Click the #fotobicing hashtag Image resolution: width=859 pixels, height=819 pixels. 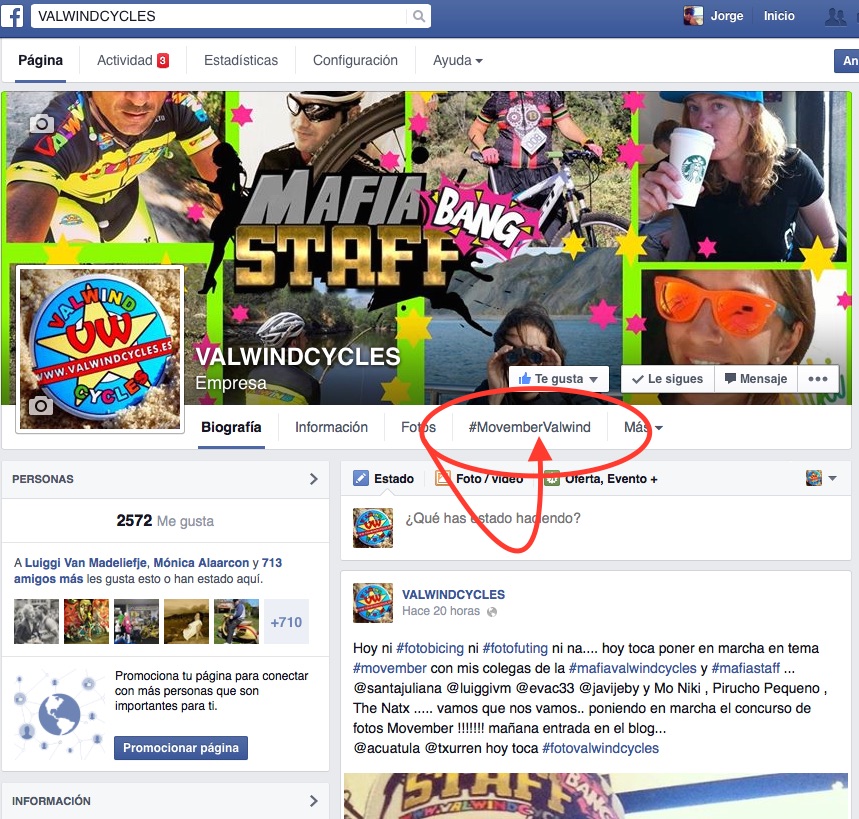[x=430, y=648]
